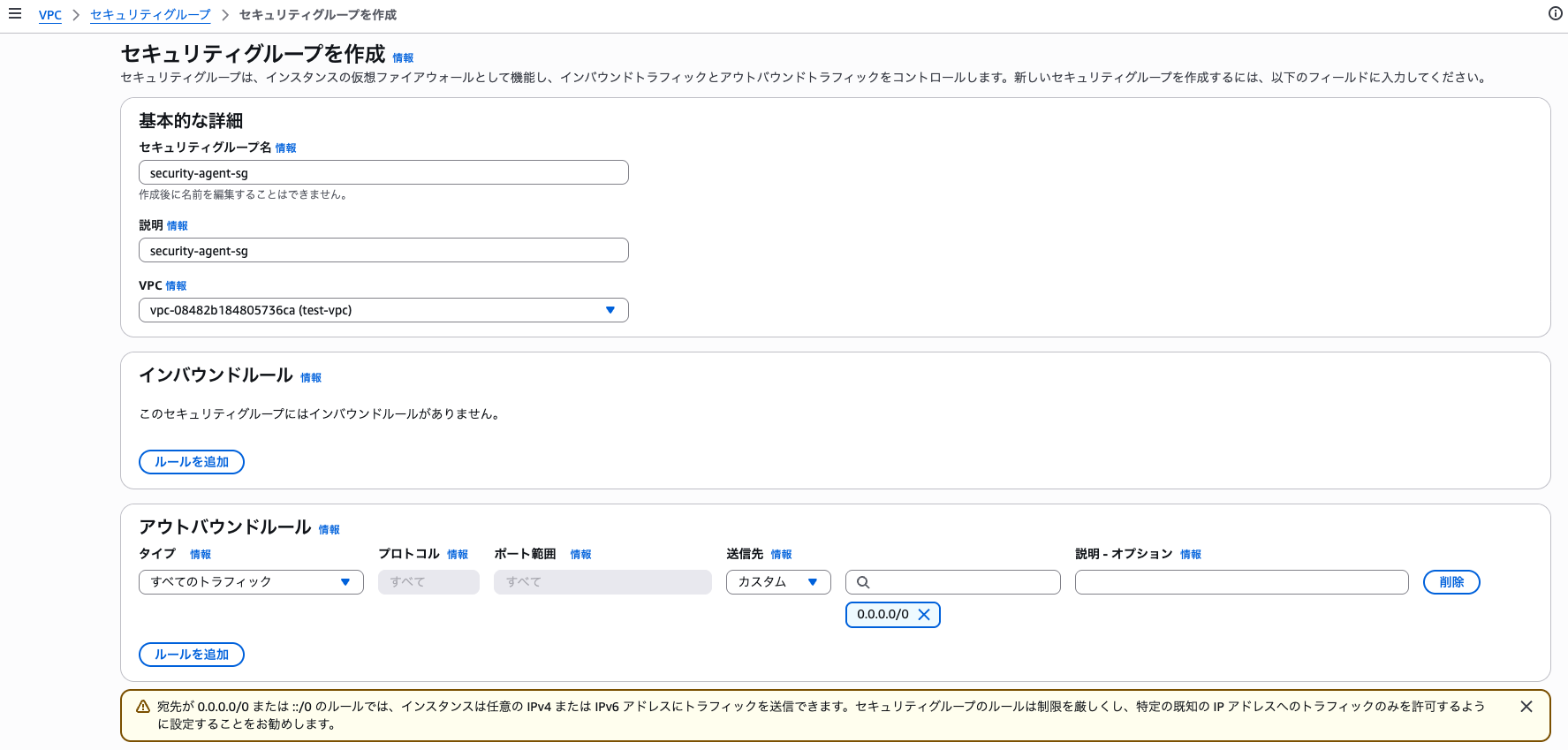The image size is (1568, 750).
Task: Open 情報 link next to VPC label
Action: pyautogui.click(x=176, y=286)
